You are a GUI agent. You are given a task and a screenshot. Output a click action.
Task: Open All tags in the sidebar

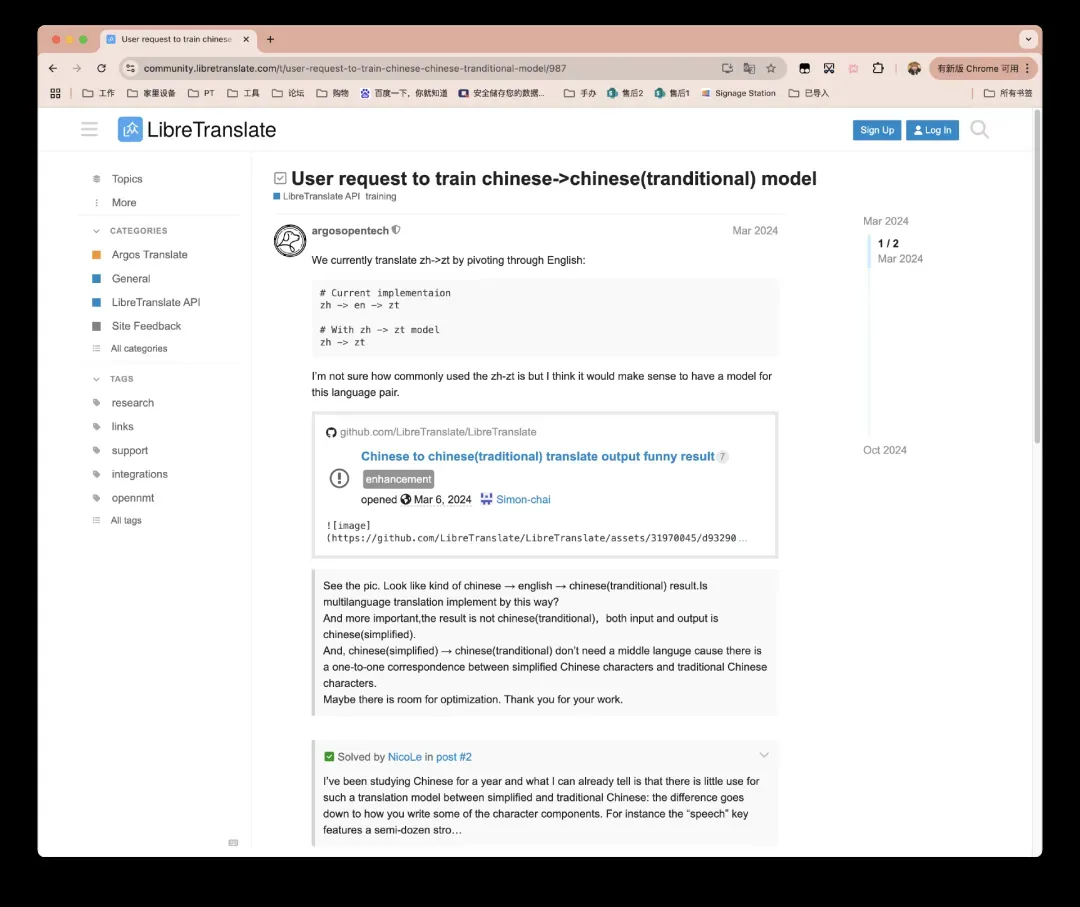(125, 521)
